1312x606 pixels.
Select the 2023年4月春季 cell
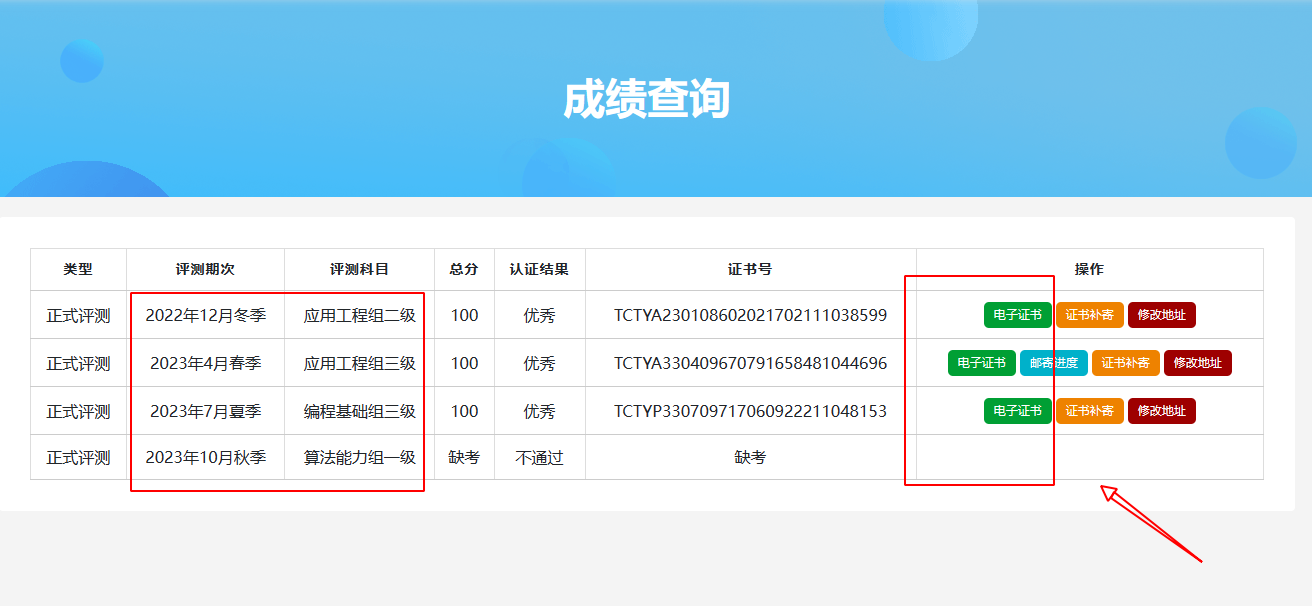(x=206, y=363)
